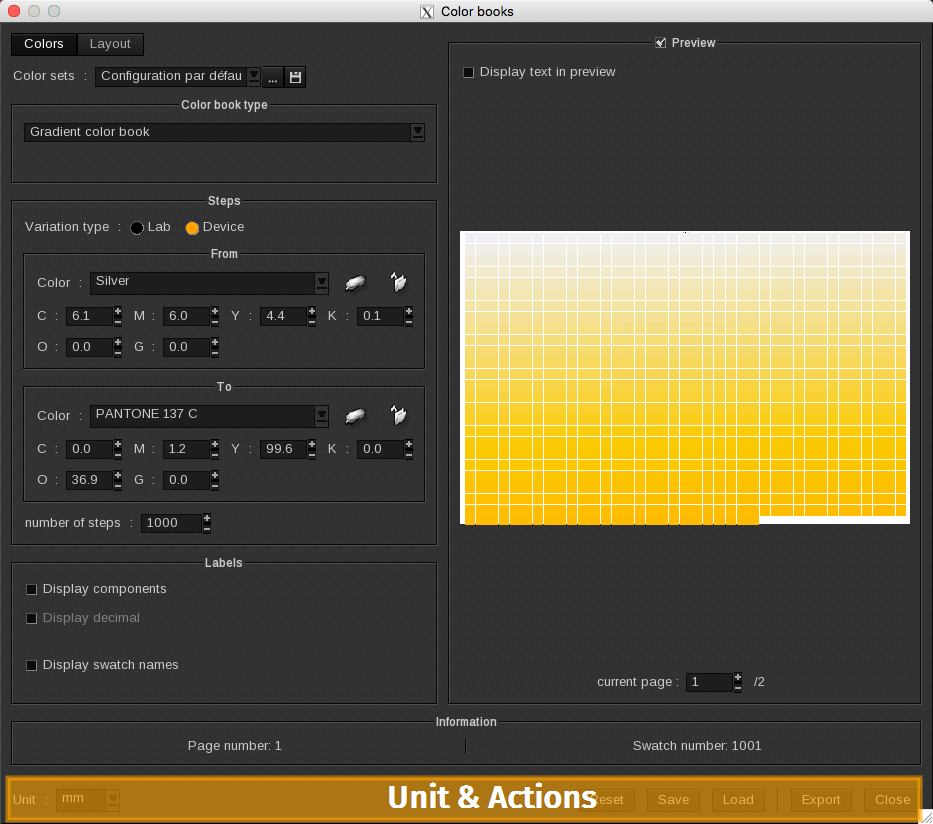This screenshot has width=933, height=824.
Task: Click the save icon beside Color sets
Action: pos(295,77)
